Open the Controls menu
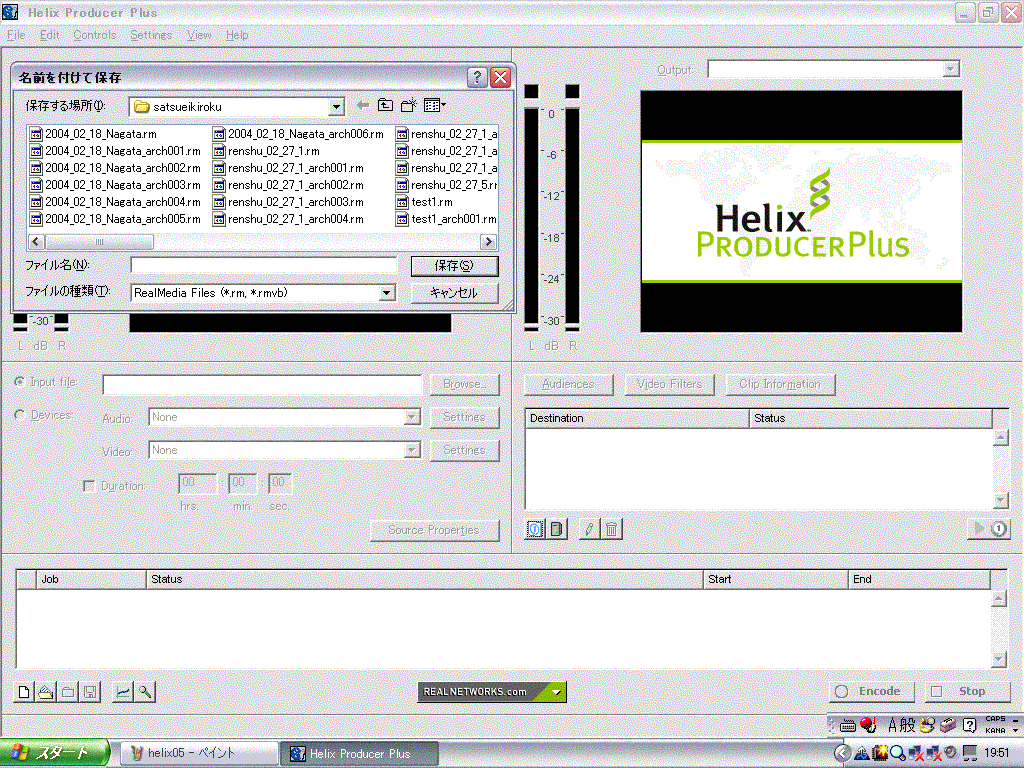The height and width of the screenshot is (768, 1024). [95, 35]
